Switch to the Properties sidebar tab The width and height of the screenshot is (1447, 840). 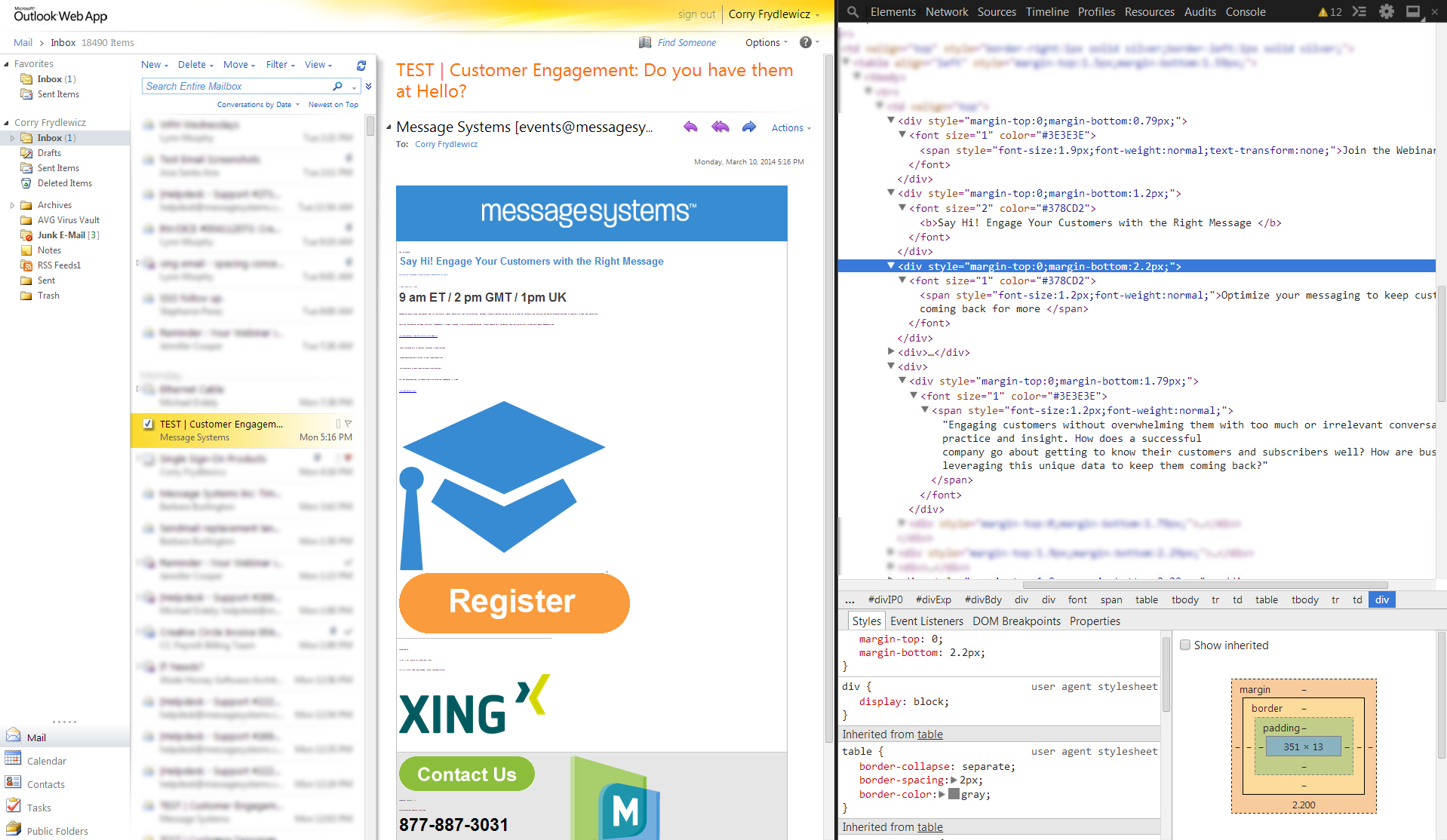1095,621
